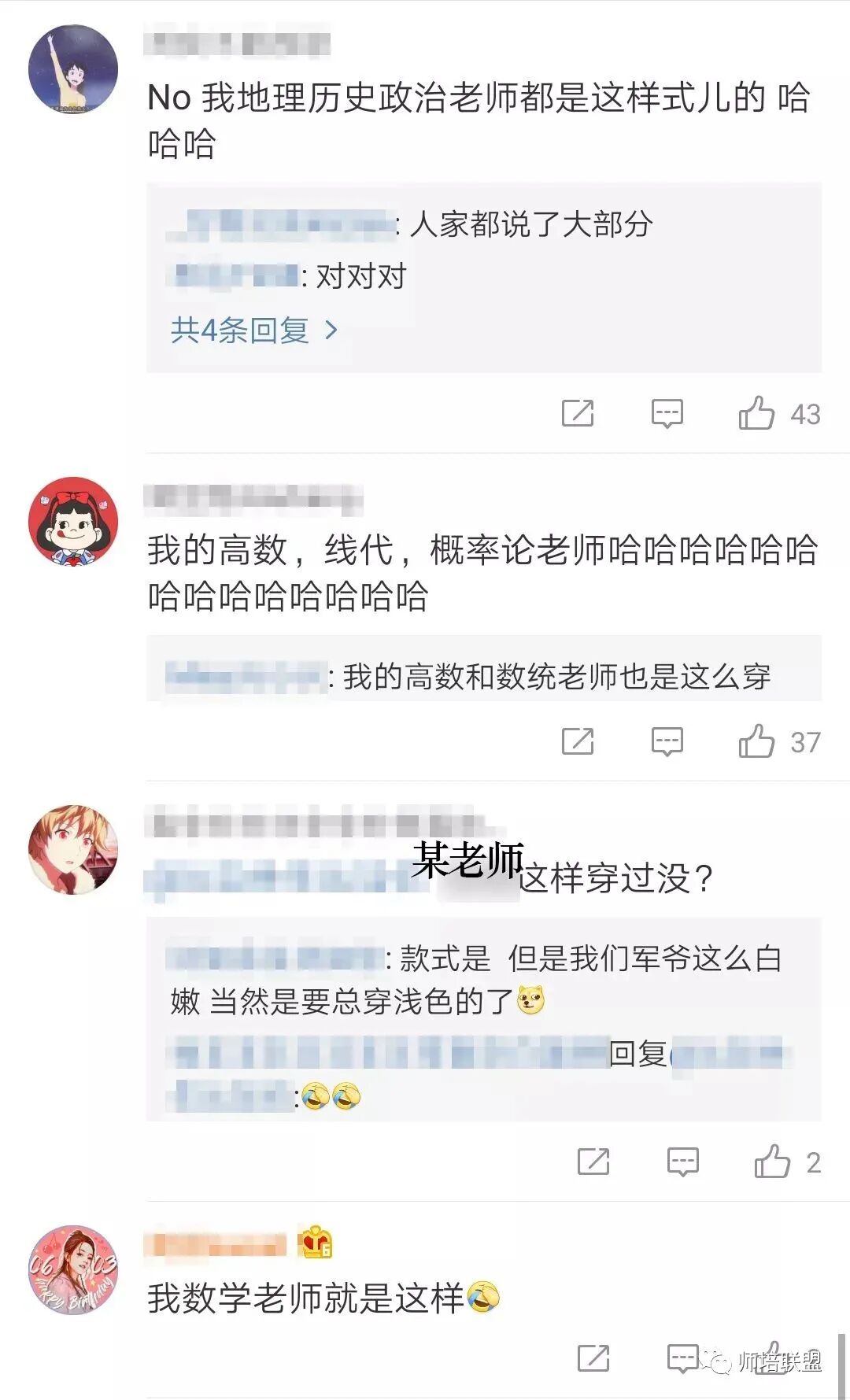The height and width of the screenshot is (1400, 850).
Task: Open the 0603 birthday avatar profile
Action: click(x=73, y=1270)
